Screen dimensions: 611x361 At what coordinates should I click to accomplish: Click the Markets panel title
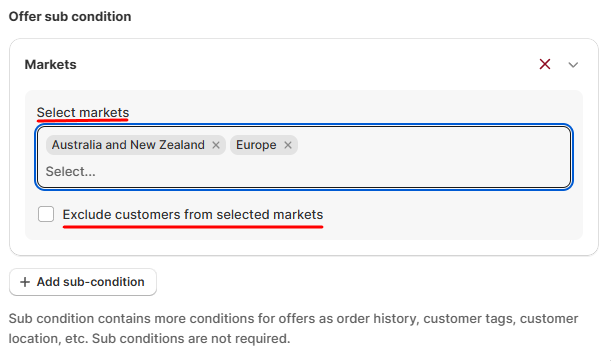[51, 64]
